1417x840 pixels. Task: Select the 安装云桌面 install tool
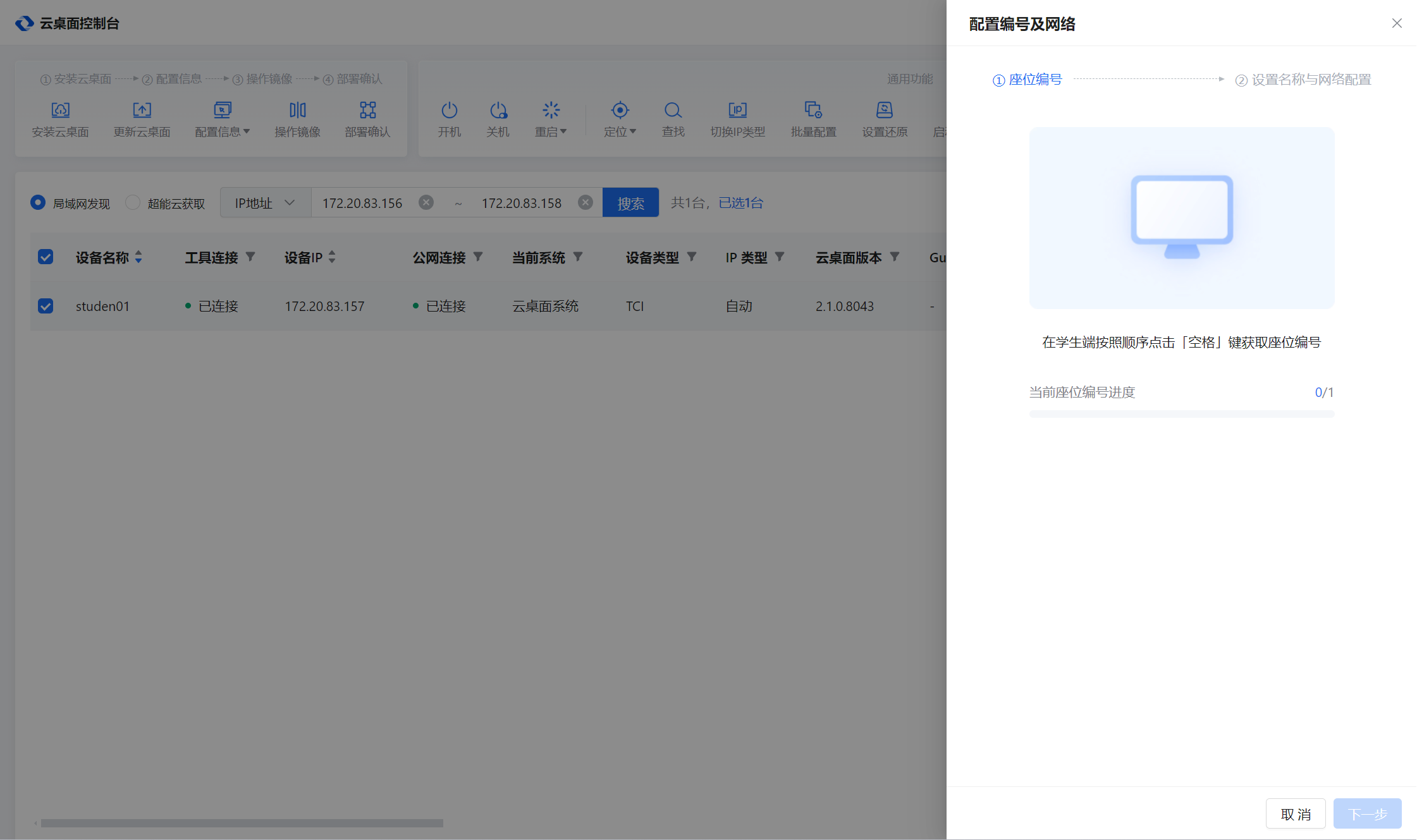point(61,119)
